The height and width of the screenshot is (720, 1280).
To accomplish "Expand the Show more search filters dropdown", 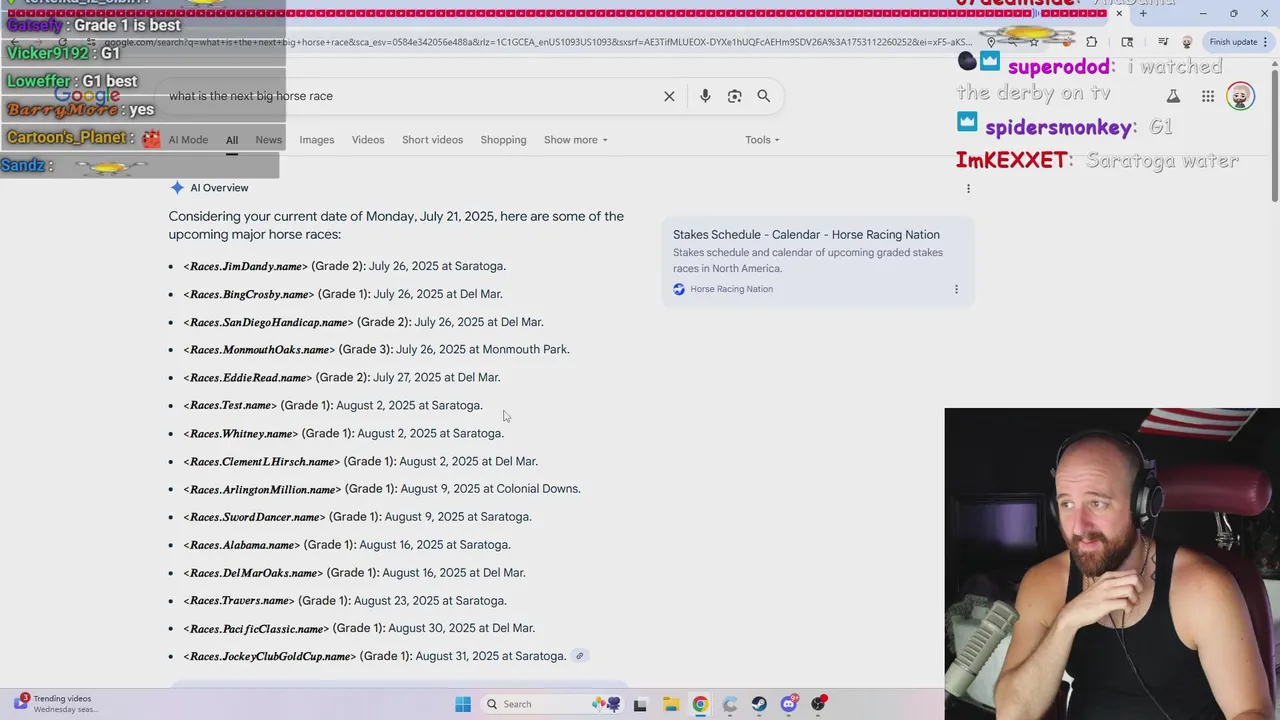I will pyautogui.click(x=575, y=140).
